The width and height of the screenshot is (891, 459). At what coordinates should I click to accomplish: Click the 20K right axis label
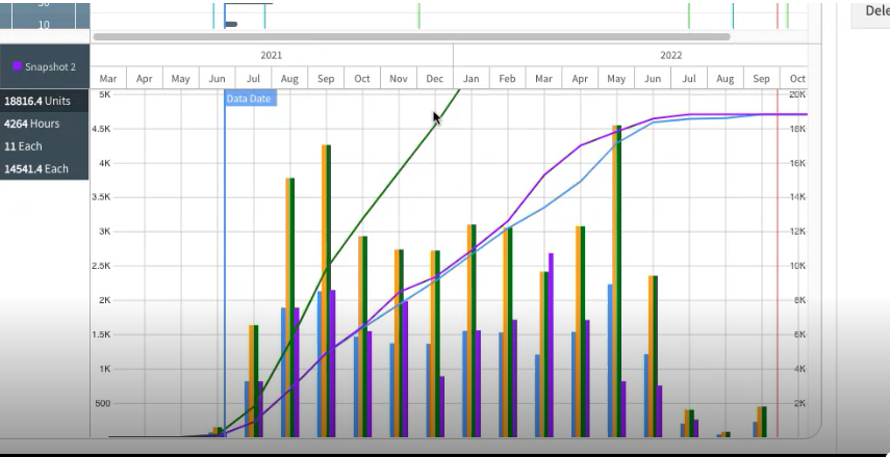797,94
